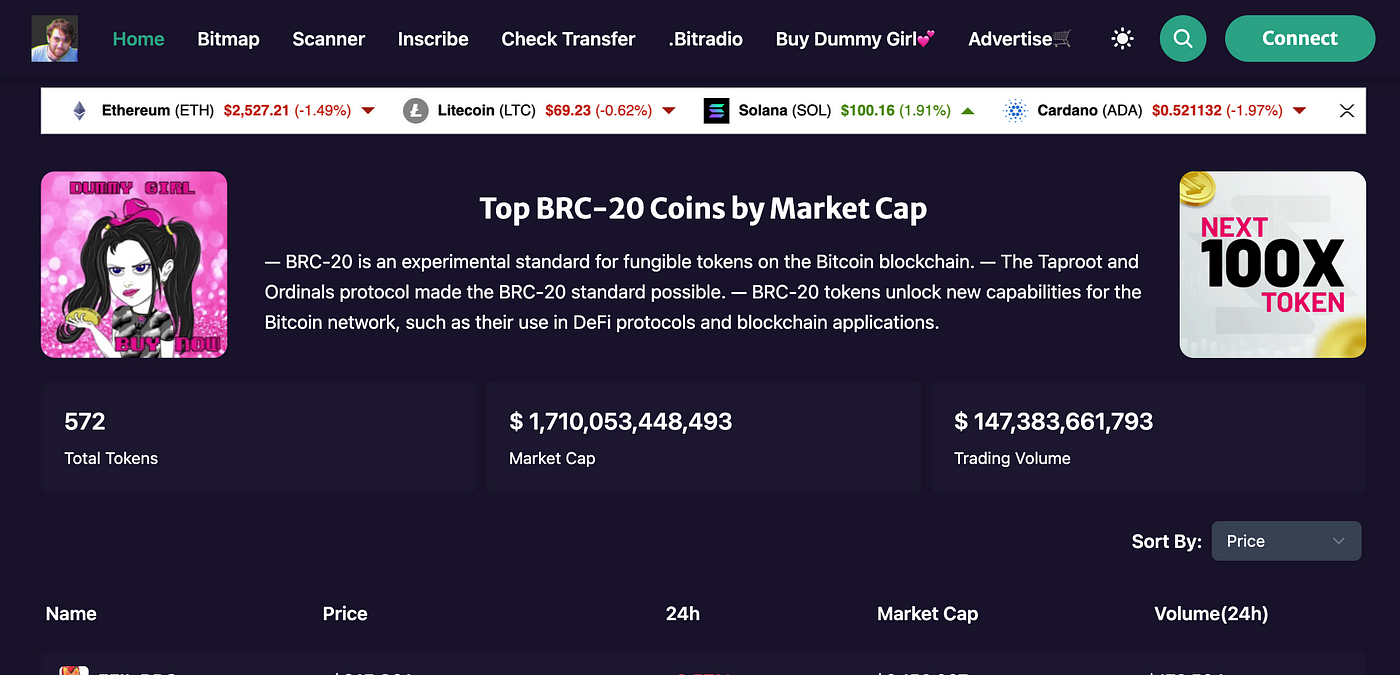The height and width of the screenshot is (675, 1400).
Task: Click the Market Cap value $1,710,053,448,493
Action: 621,422
